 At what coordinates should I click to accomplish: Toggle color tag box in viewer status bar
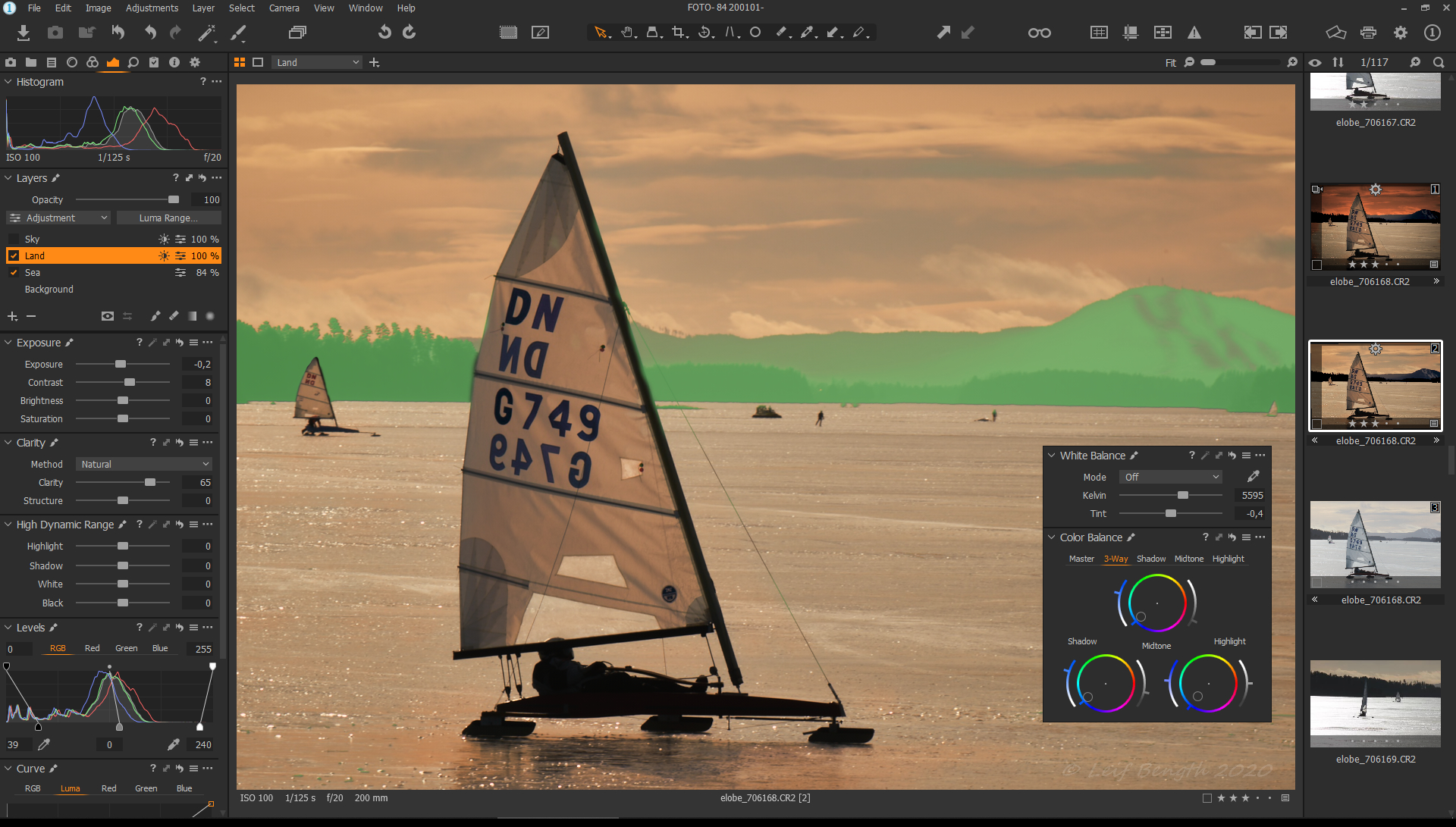coord(1207,798)
